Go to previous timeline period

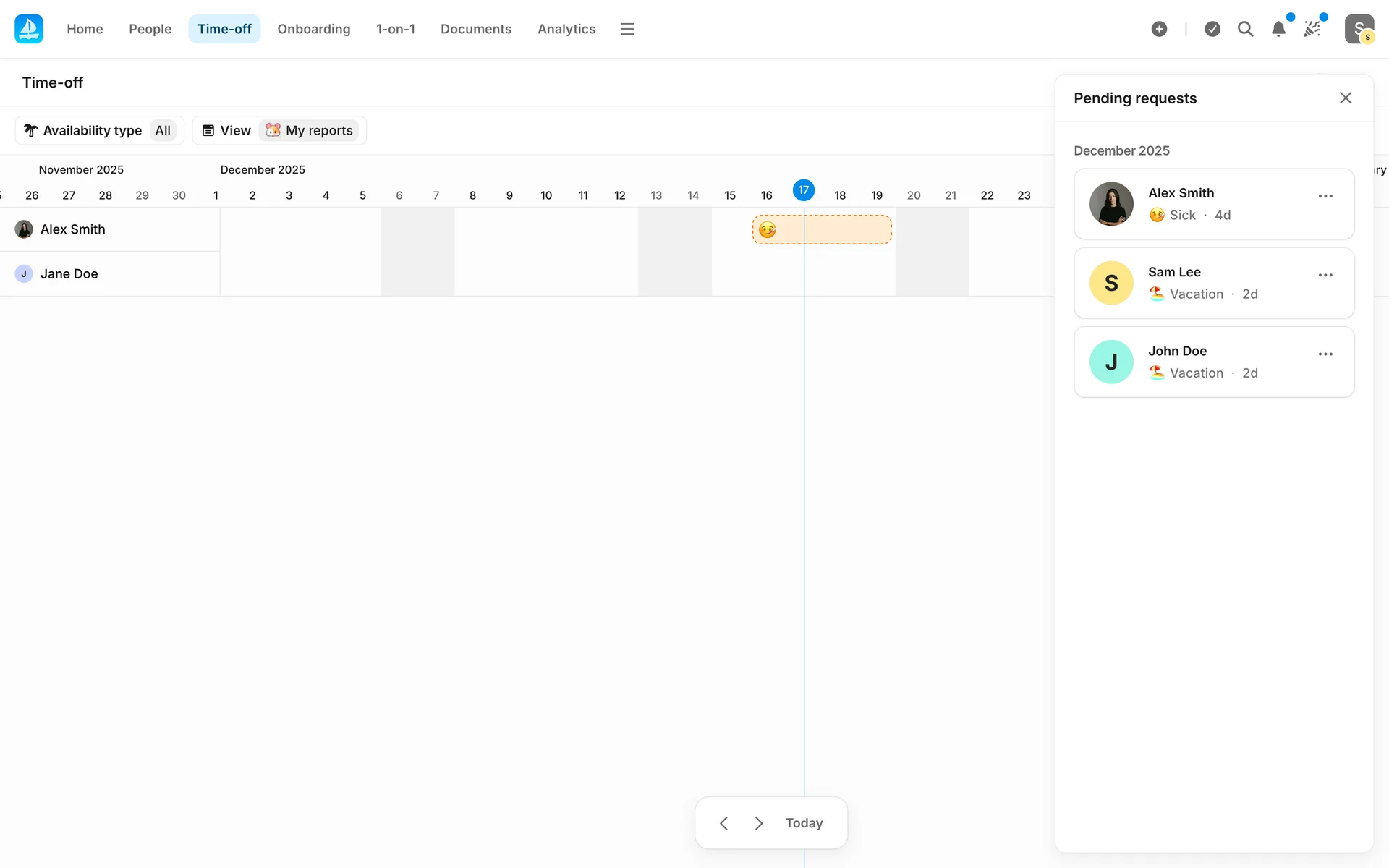(723, 823)
